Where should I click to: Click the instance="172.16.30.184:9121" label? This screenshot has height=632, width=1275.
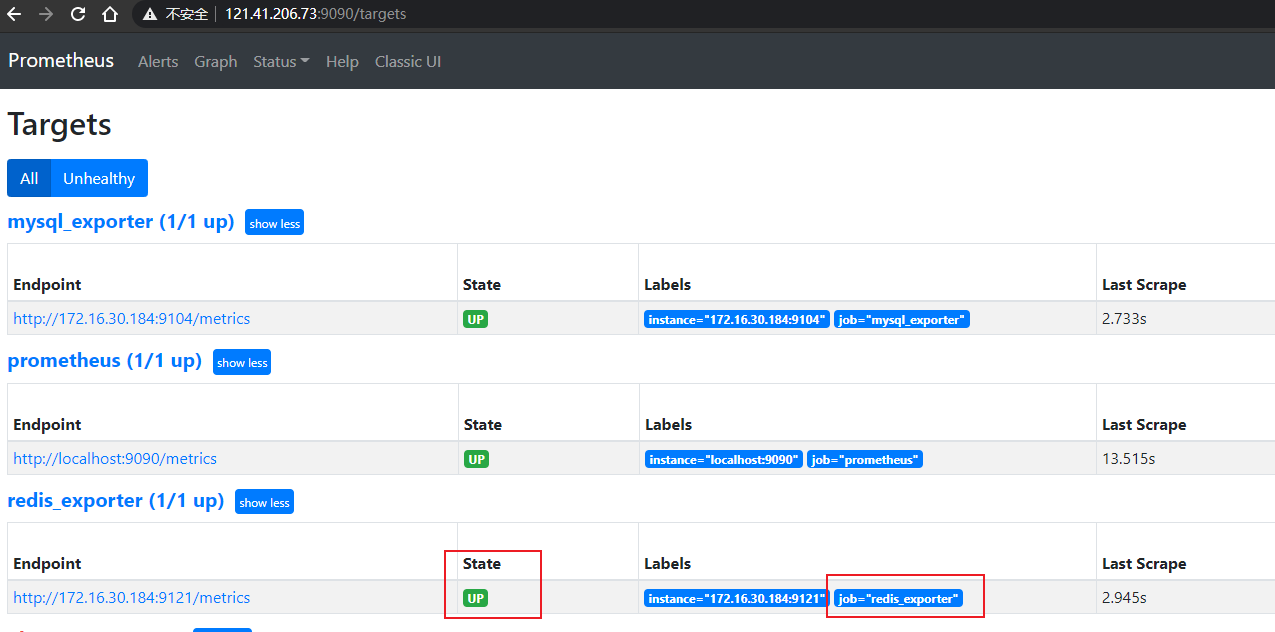tap(737, 599)
